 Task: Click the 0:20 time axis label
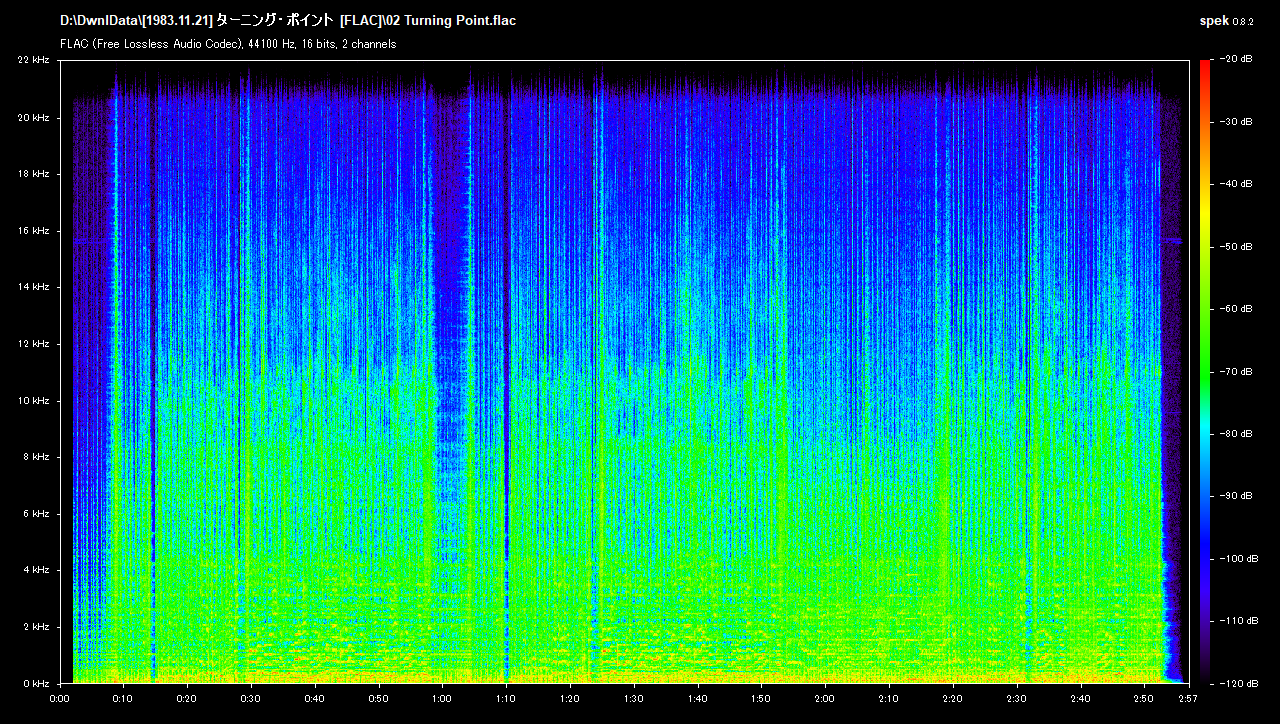tap(187, 698)
